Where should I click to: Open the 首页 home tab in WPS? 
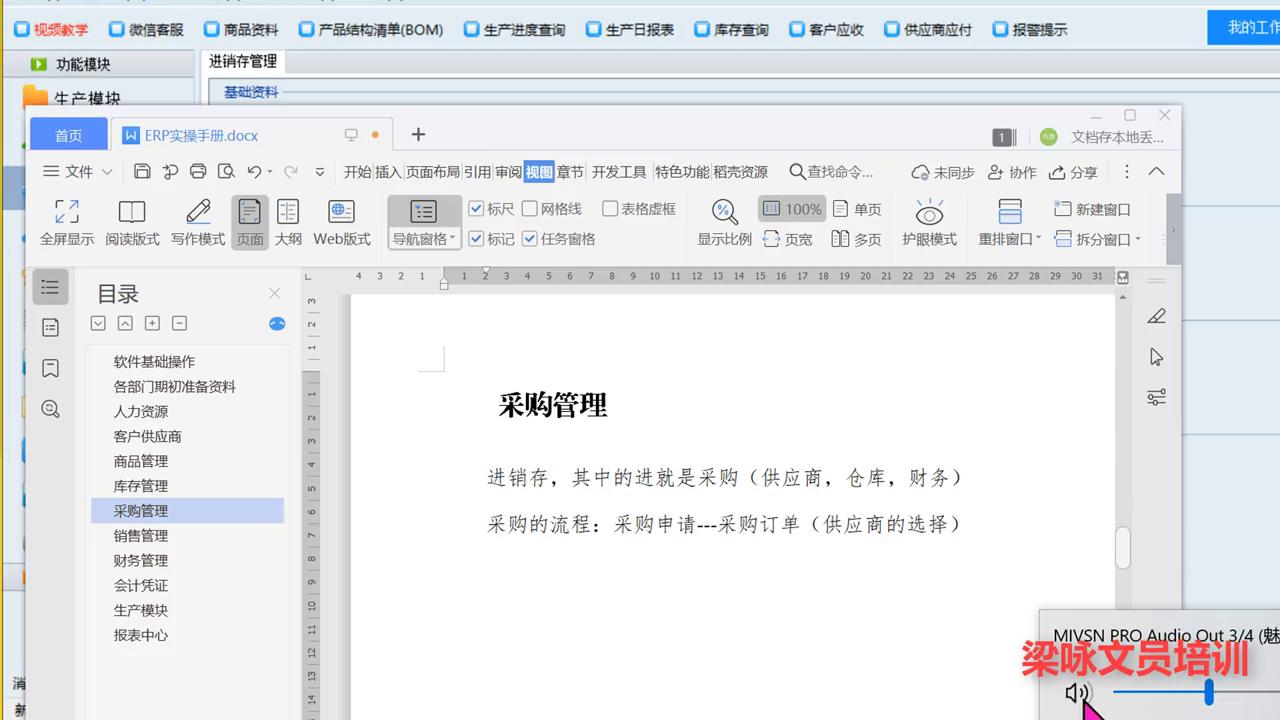tap(67, 133)
